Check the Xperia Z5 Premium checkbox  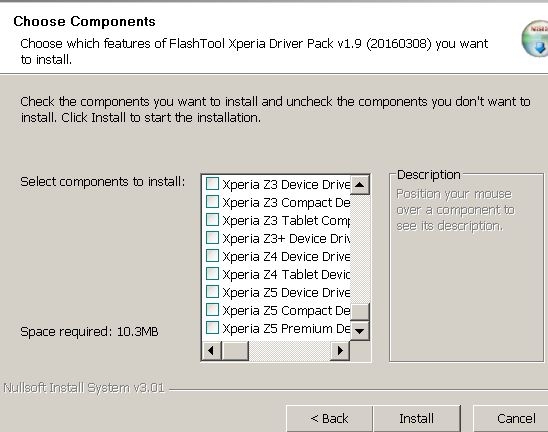point(212,328)
